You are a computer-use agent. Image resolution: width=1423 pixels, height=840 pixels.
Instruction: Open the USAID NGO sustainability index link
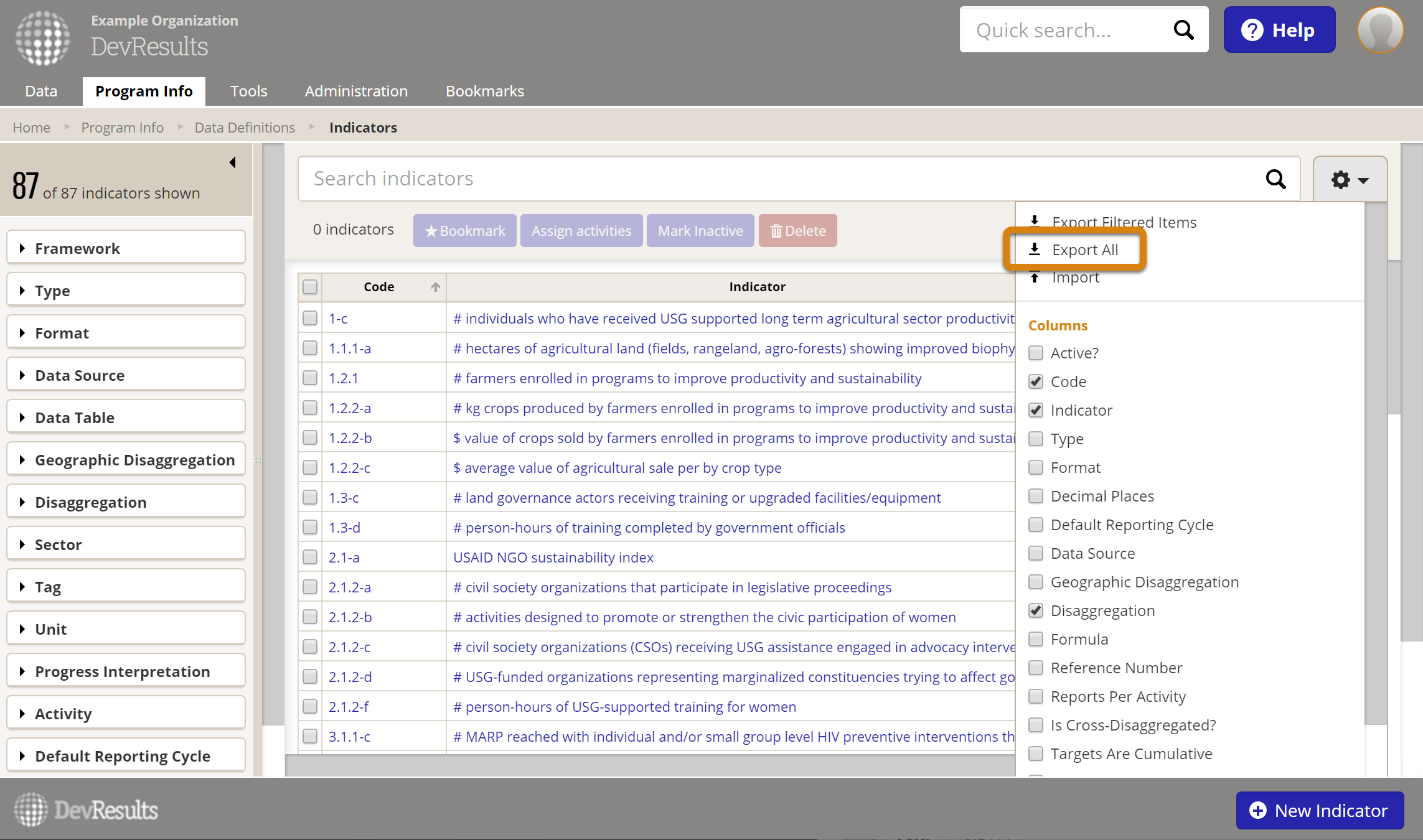553,558
